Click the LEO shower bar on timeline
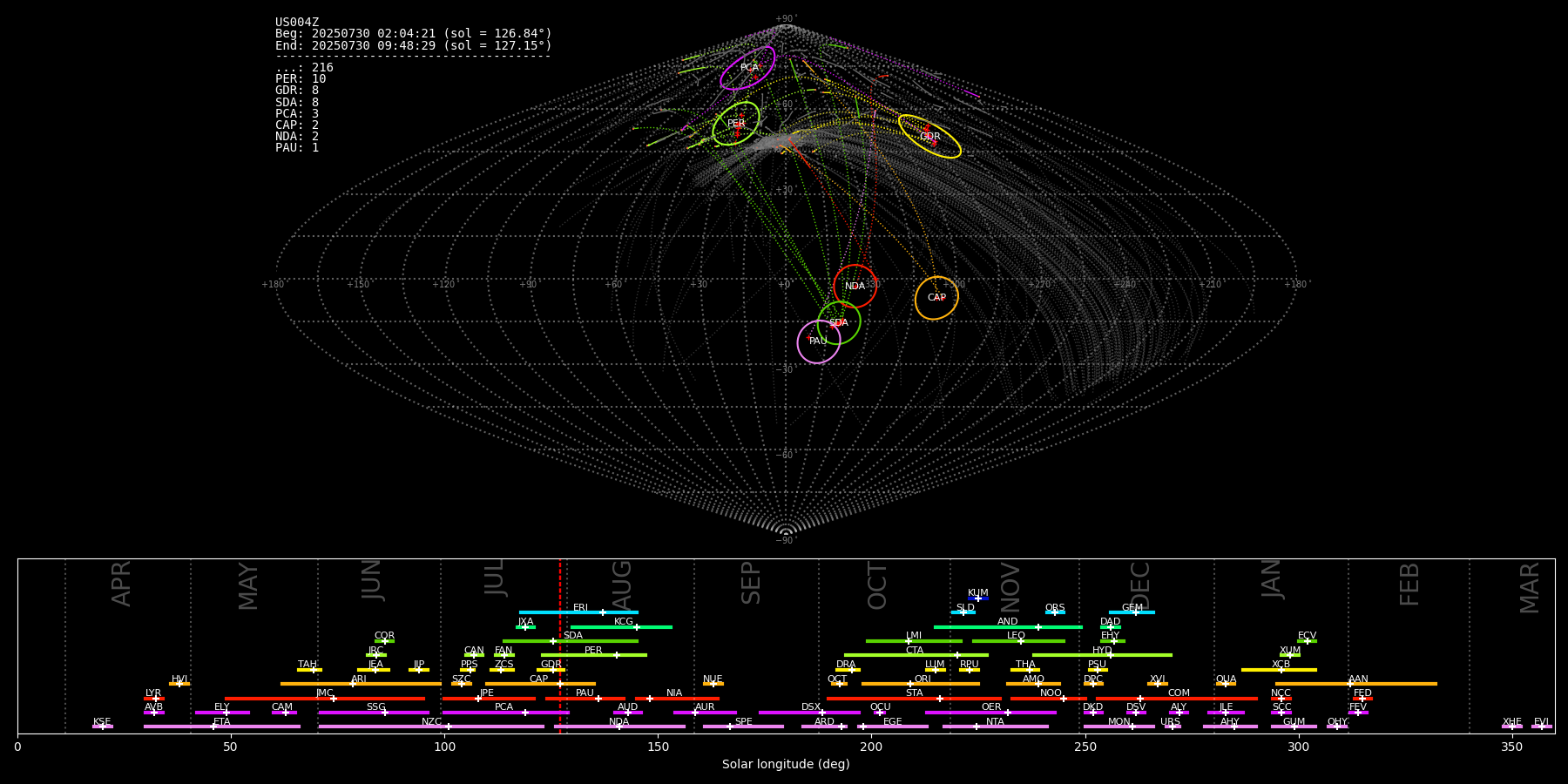This screenshot has width=1568, height=784. tap(1018, 641)
